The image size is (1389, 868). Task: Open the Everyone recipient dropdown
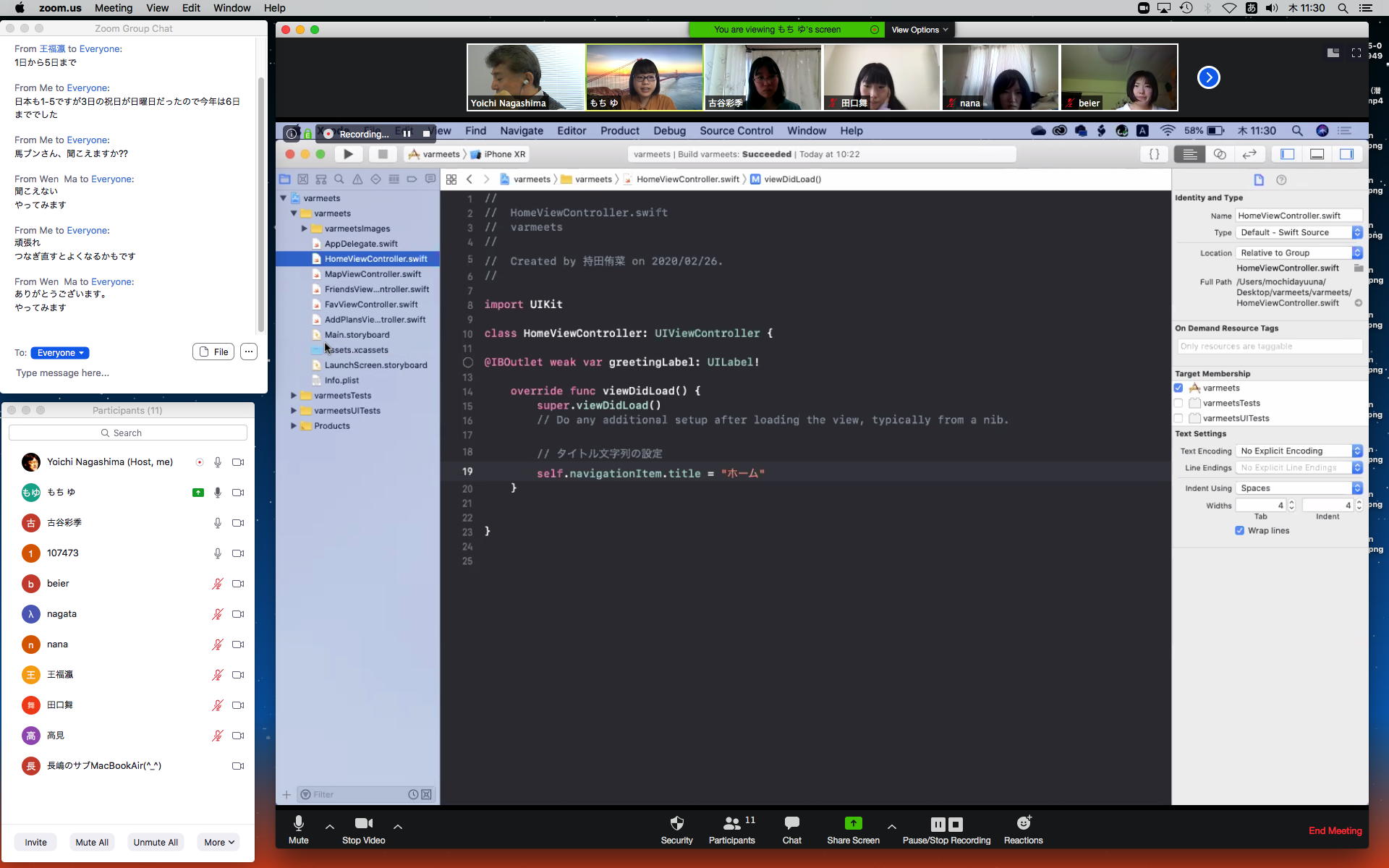pyautogui.click(x=60, y=352)
